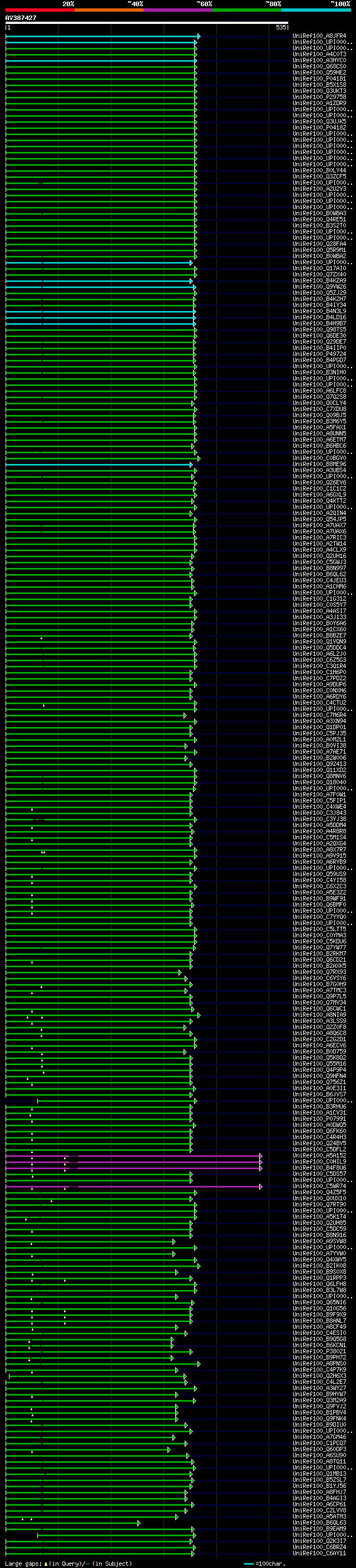Select the UniRef100_A2U2V3 label
This screenshot has height=1568, width=356.
click(319, 189)
